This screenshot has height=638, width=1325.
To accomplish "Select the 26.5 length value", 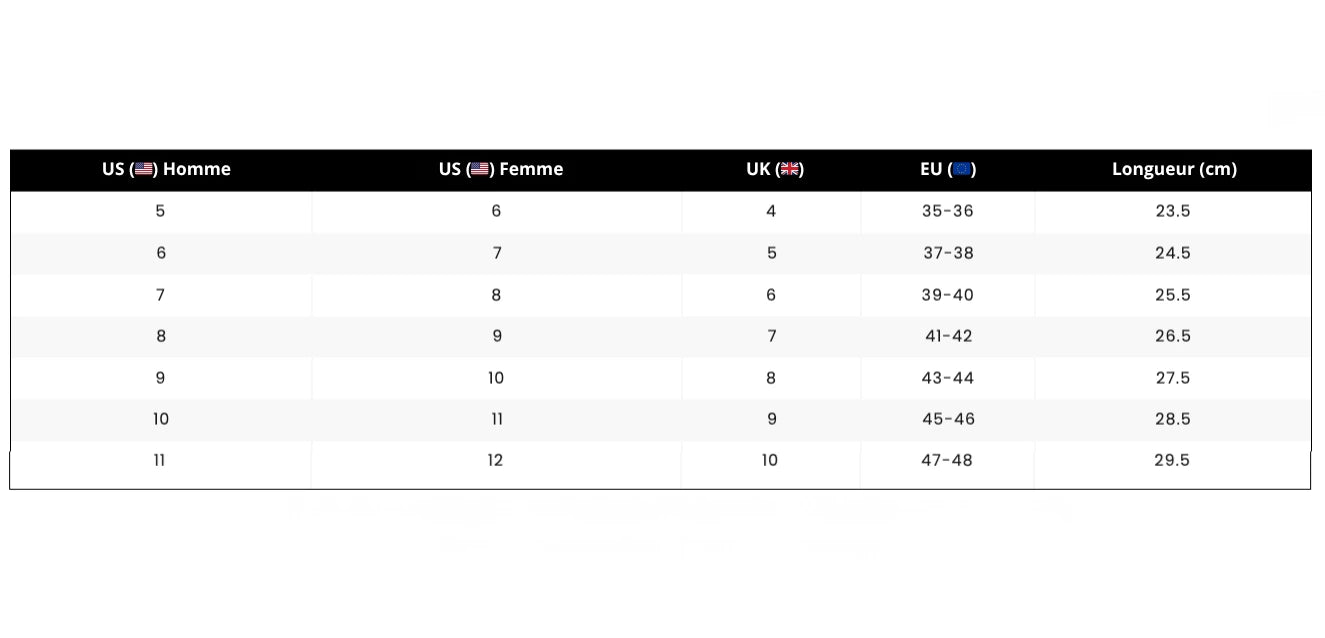I will (1172, 336).
